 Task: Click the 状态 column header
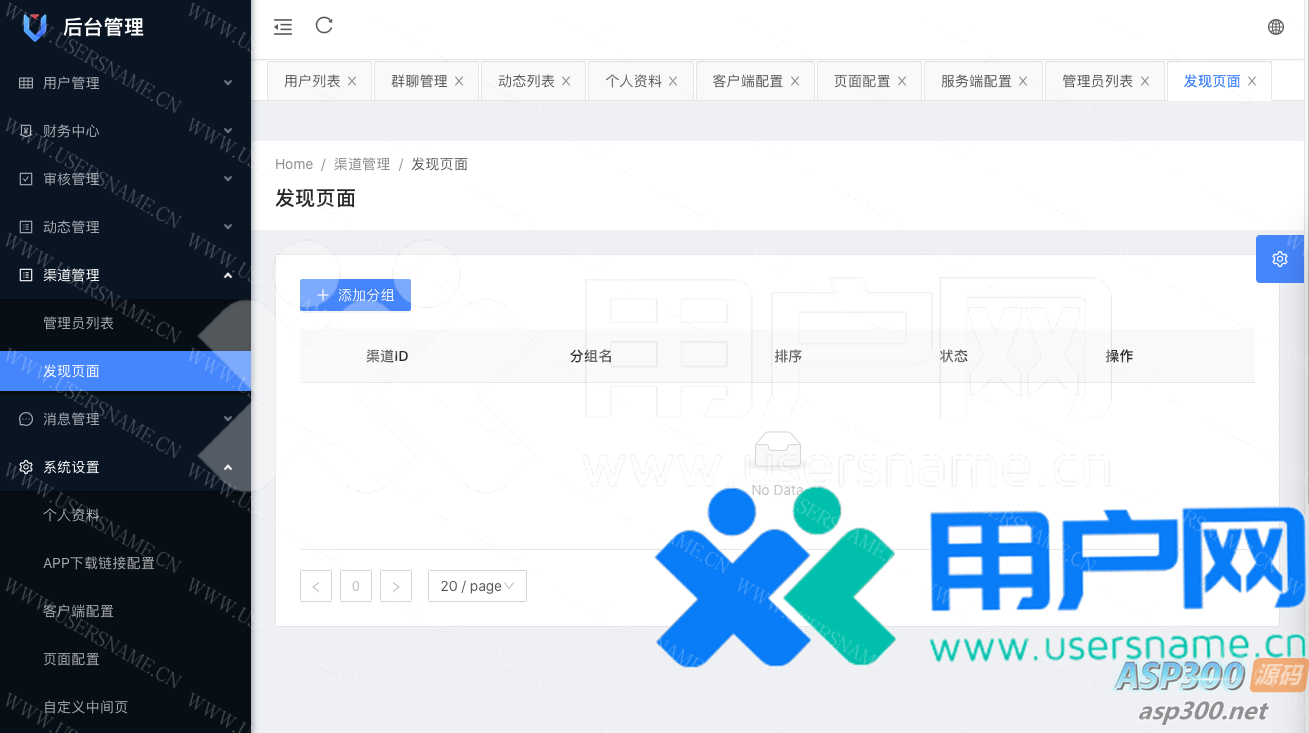click(x=954, y=356)
